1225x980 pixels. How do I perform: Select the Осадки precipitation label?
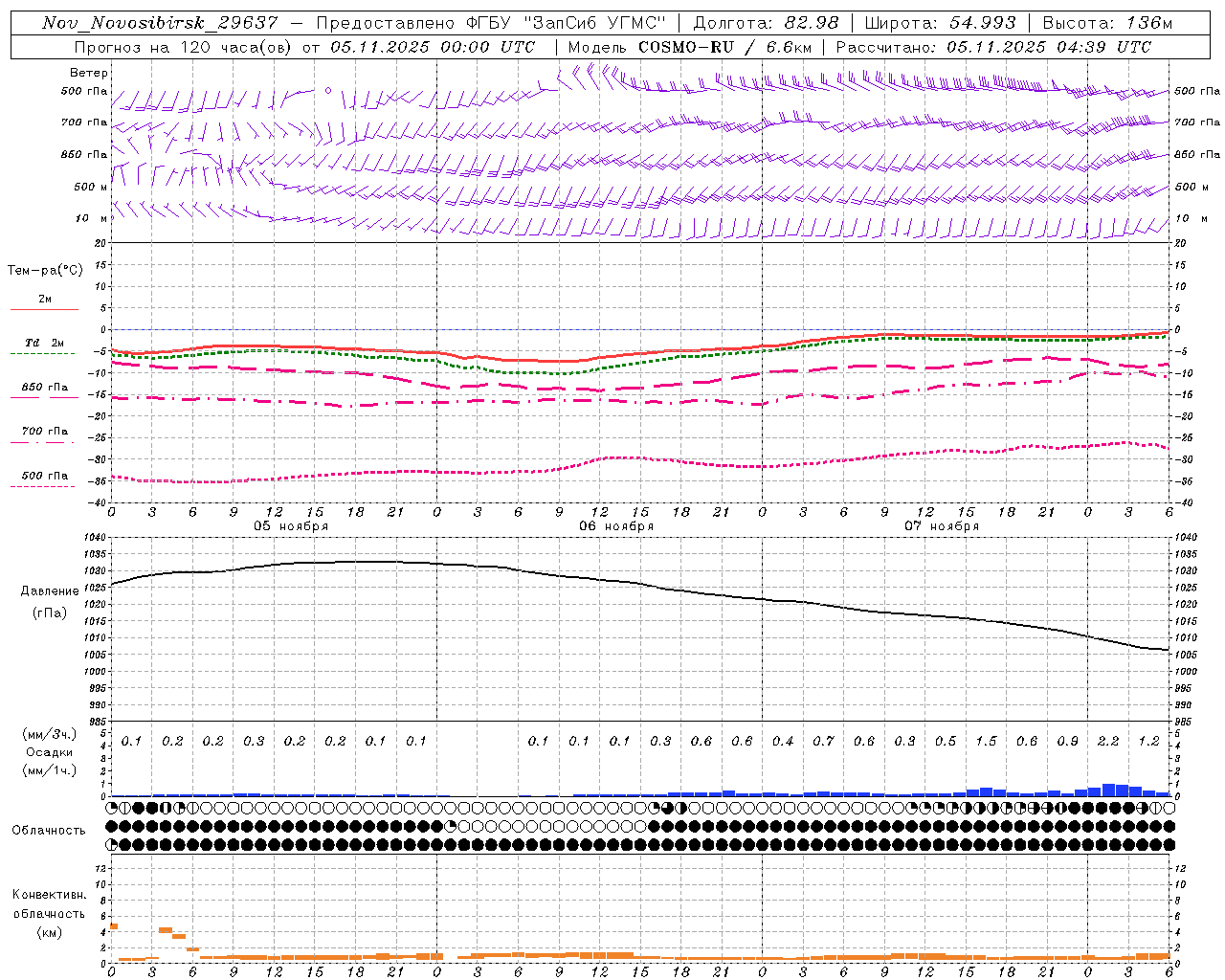tap(50, 752)
